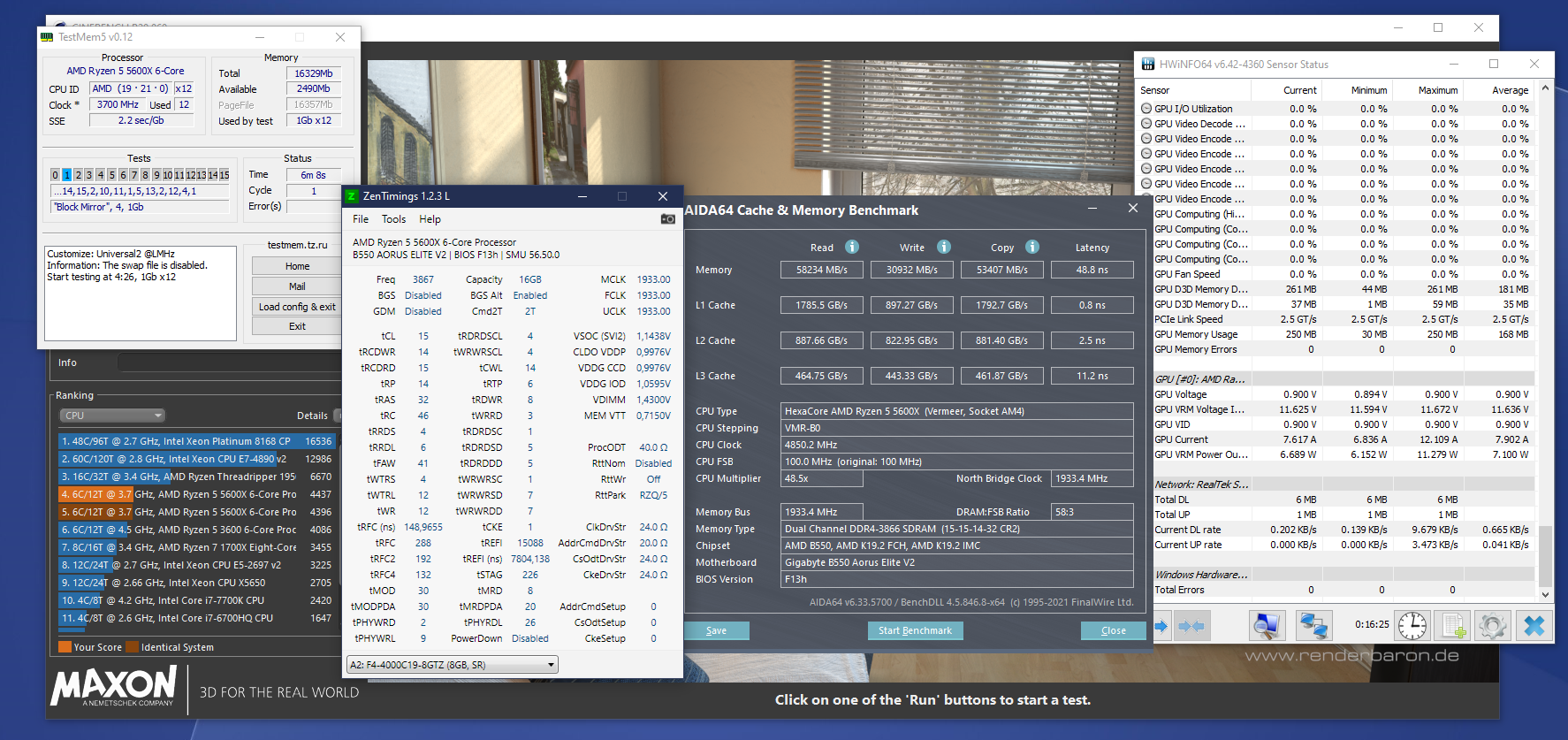Click the ZenTimings screenshot camera icon

667,219
